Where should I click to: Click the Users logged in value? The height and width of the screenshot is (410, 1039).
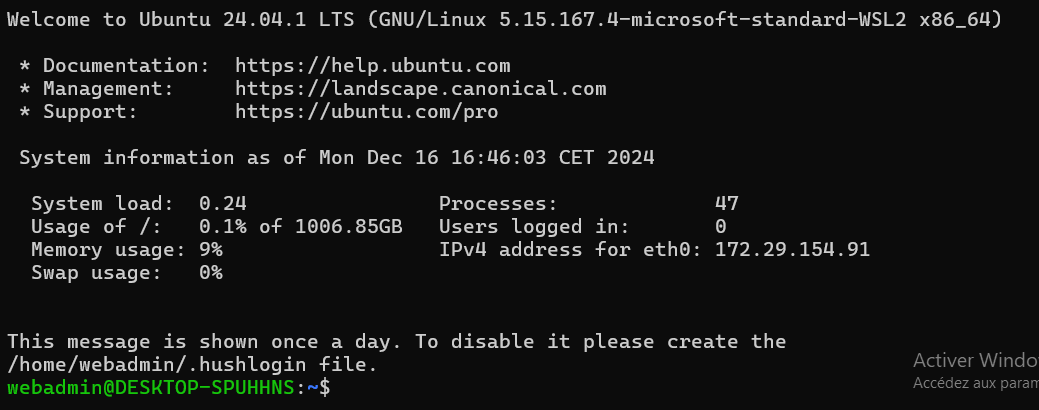720,226
